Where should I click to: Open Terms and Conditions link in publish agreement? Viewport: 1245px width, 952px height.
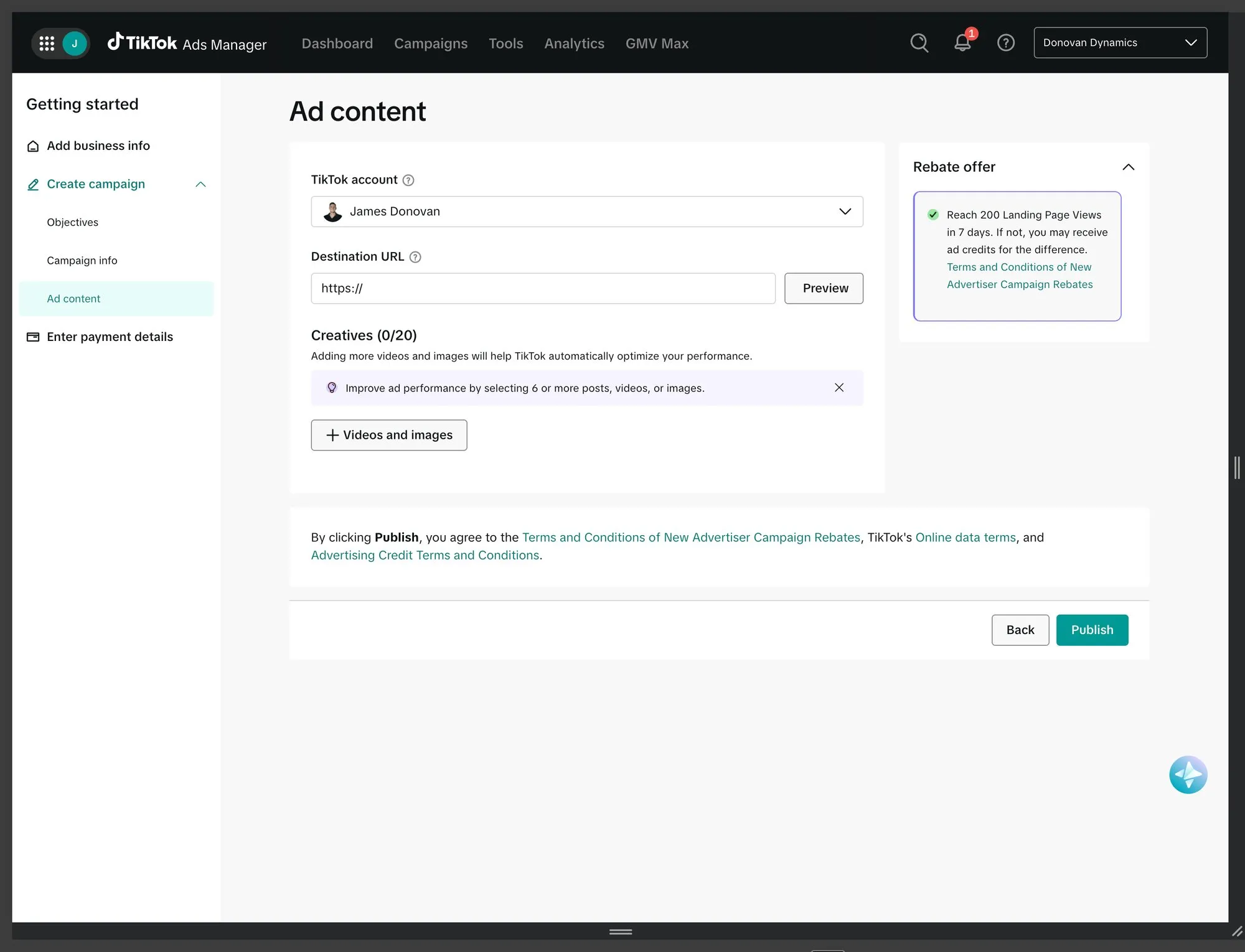[691, 538]
